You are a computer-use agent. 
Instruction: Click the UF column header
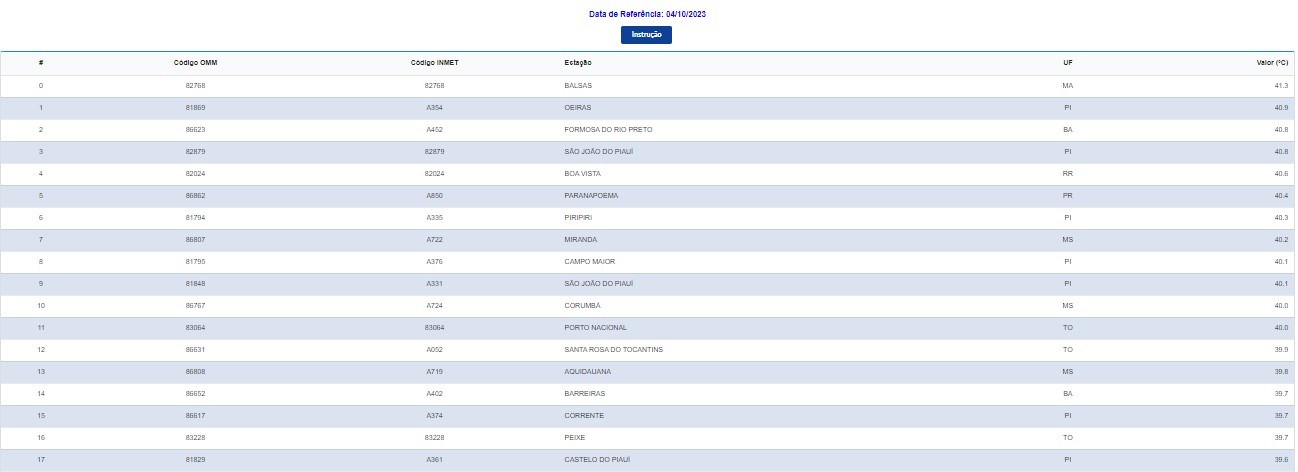(x=1067, y=63)
